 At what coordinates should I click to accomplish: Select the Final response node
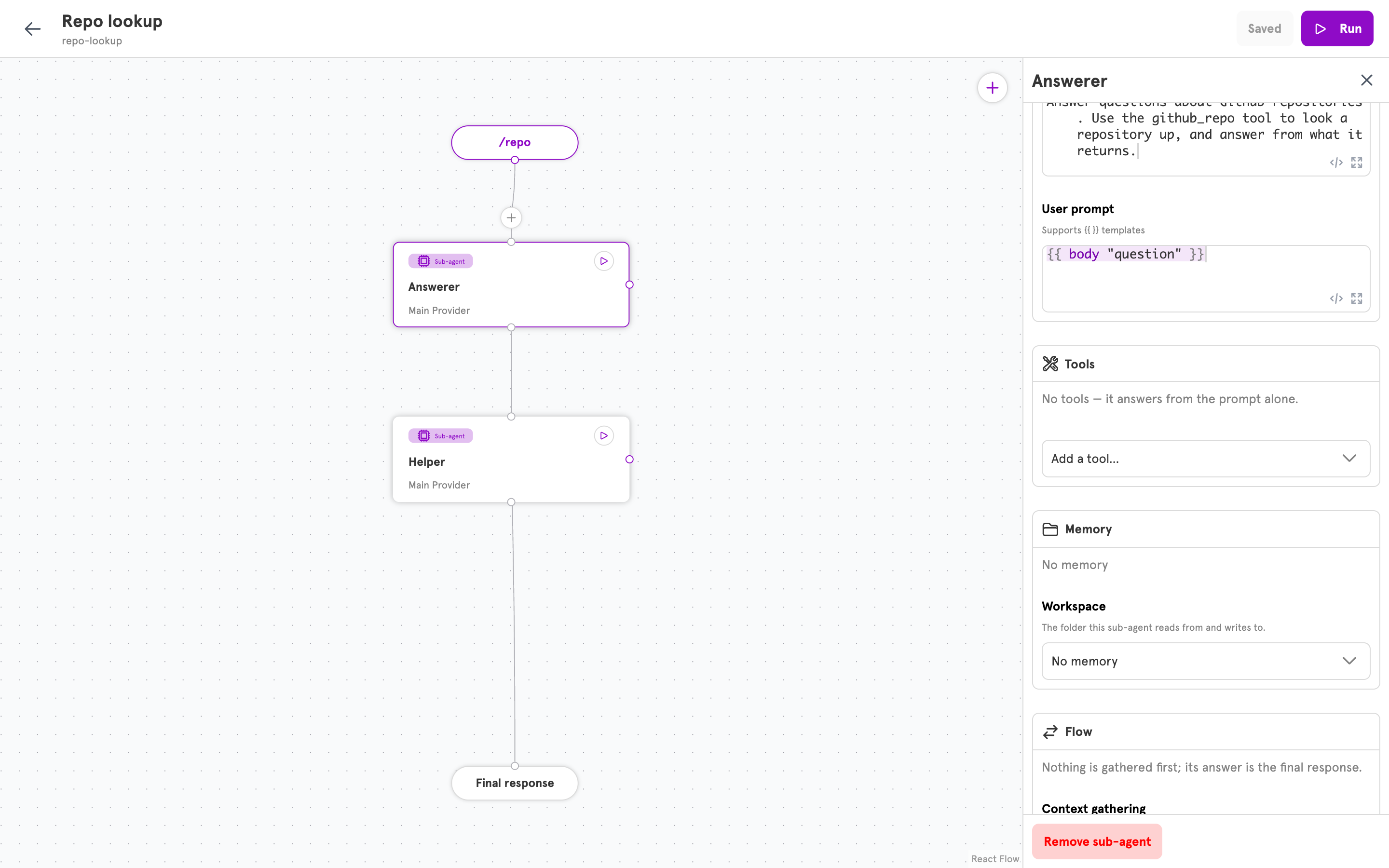514,783
